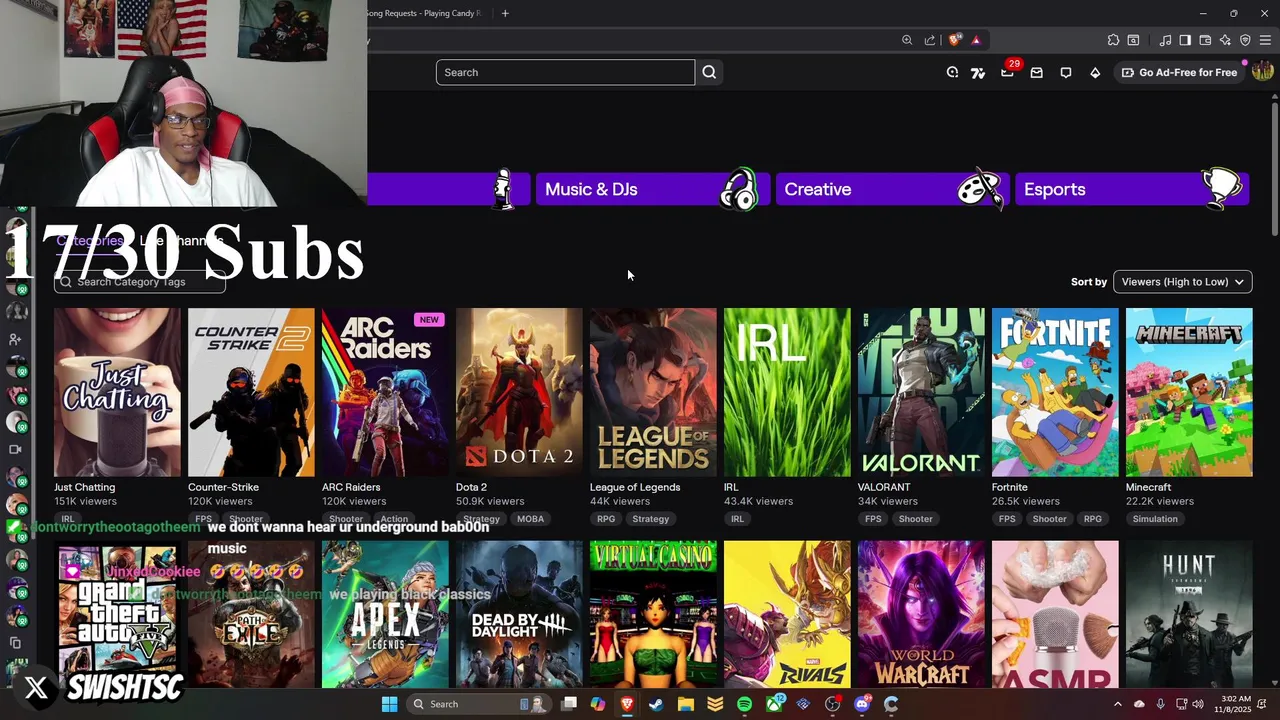The width and height of the screenshot is (1280, 720).
Task: Click the Simulation tag under Minecraft
Action: (1155, 519)
